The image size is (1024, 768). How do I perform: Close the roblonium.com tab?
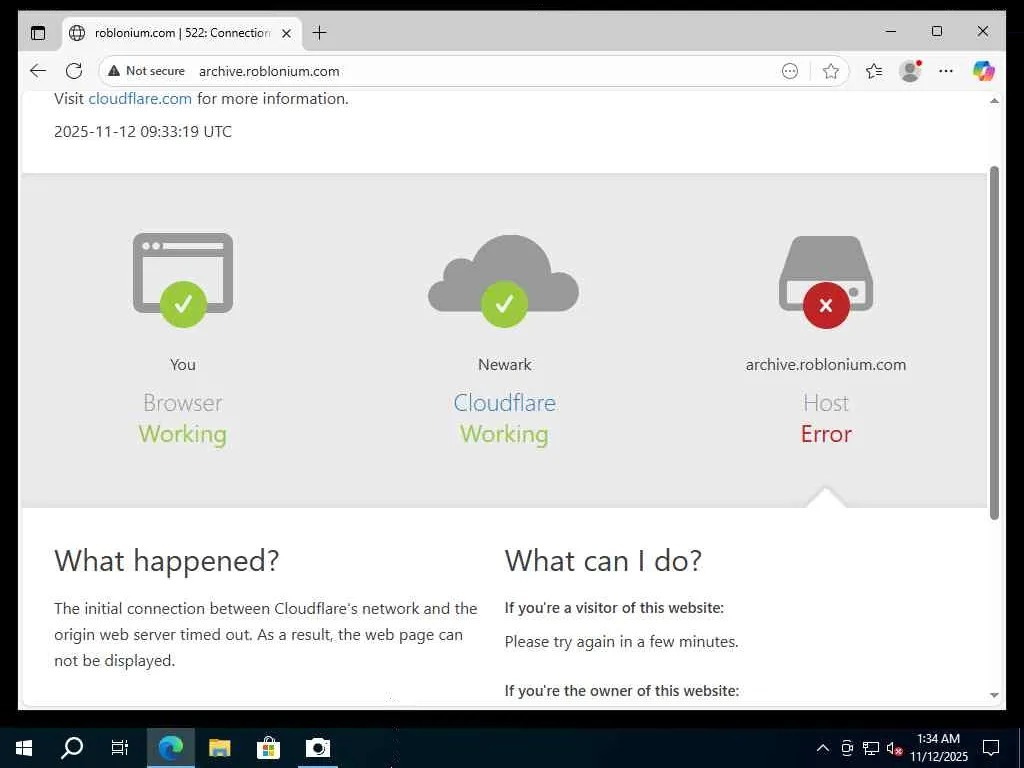tap(286, 33)
